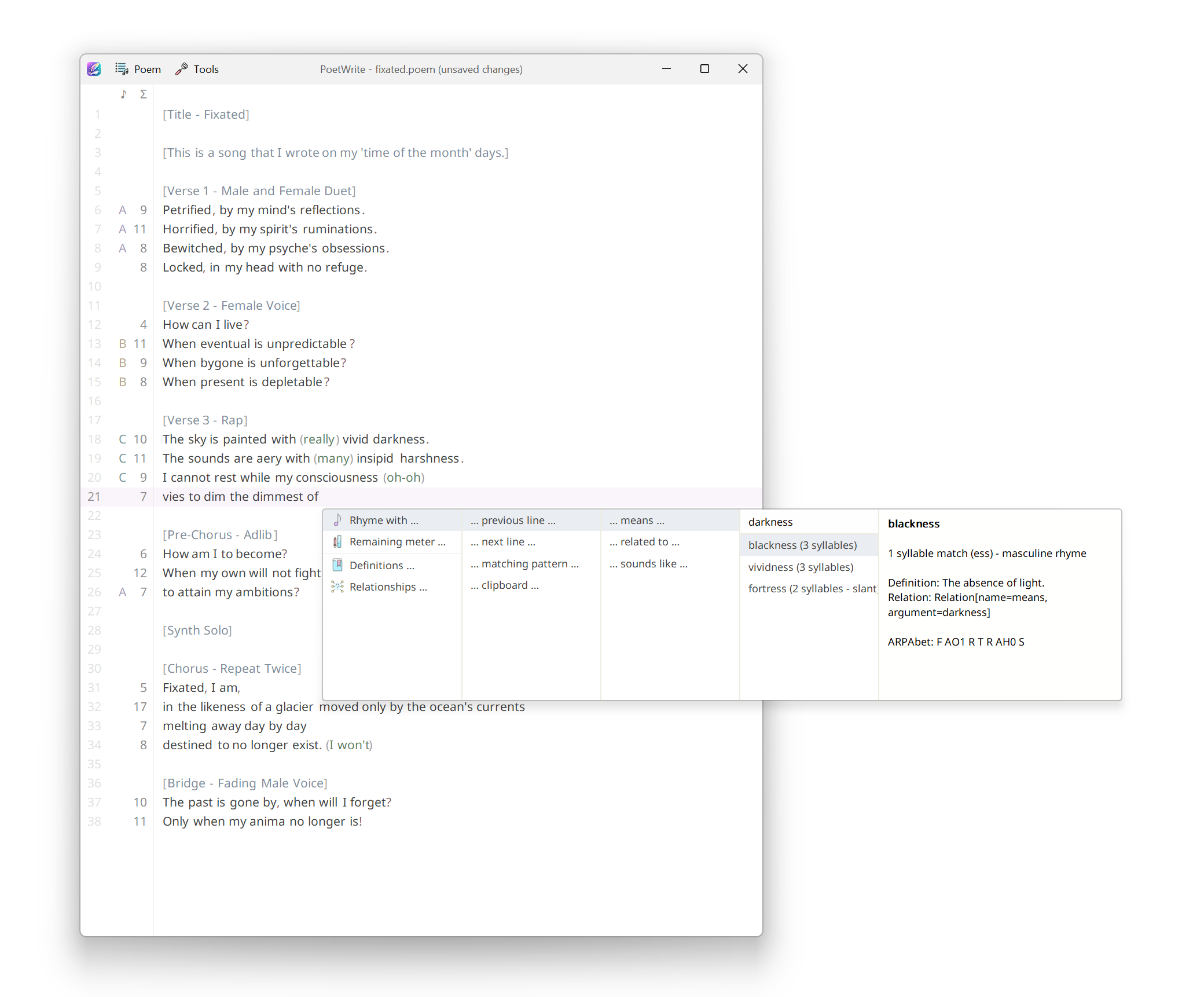This screenshot has width=1204, height=997.
Task: Pick 'darkness' in the suggestion list
Action: pos(809,522)
